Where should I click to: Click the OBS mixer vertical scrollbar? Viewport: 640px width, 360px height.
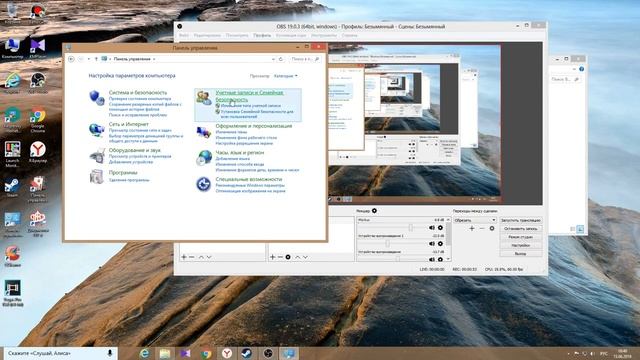pyautogui.click(x=449, y=239)
